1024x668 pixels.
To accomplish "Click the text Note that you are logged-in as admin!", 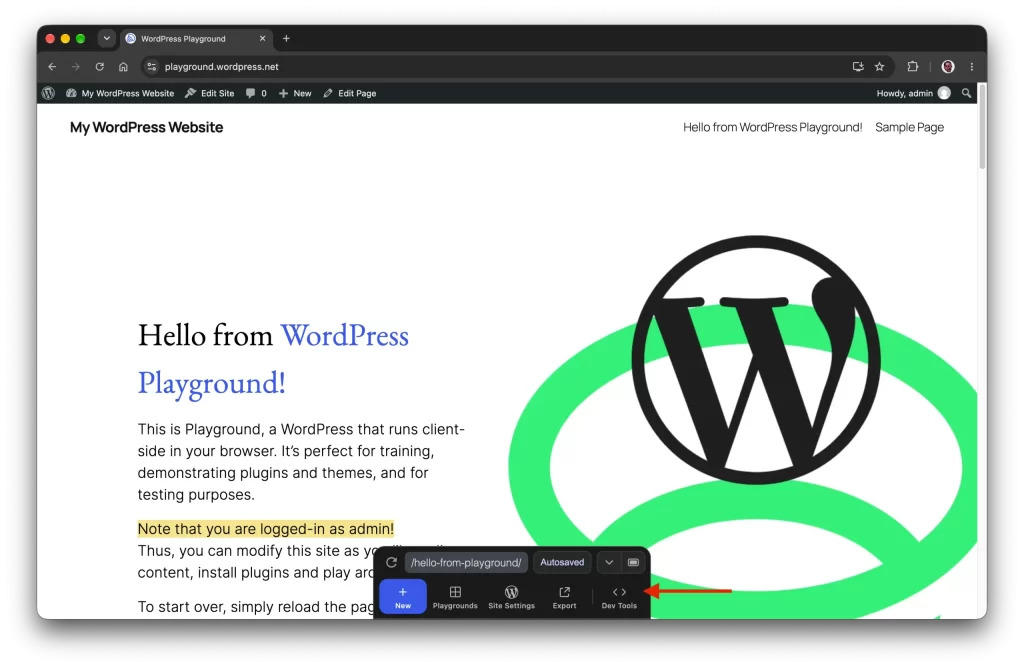I will (x=266, y=528).
